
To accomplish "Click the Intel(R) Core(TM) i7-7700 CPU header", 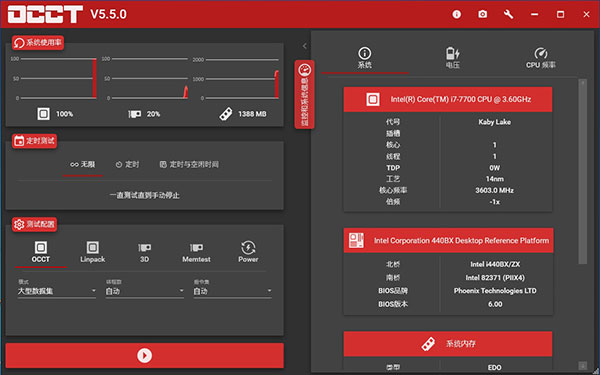I will coord(448,99).
